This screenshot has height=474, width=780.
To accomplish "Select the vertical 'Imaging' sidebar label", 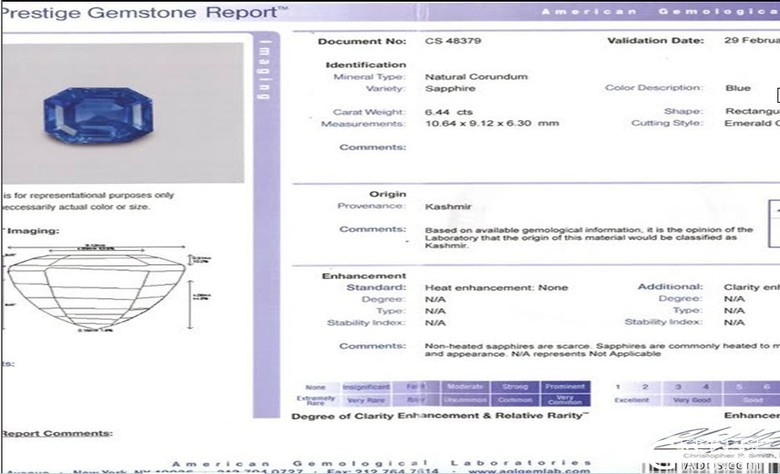I will point(265,69).
